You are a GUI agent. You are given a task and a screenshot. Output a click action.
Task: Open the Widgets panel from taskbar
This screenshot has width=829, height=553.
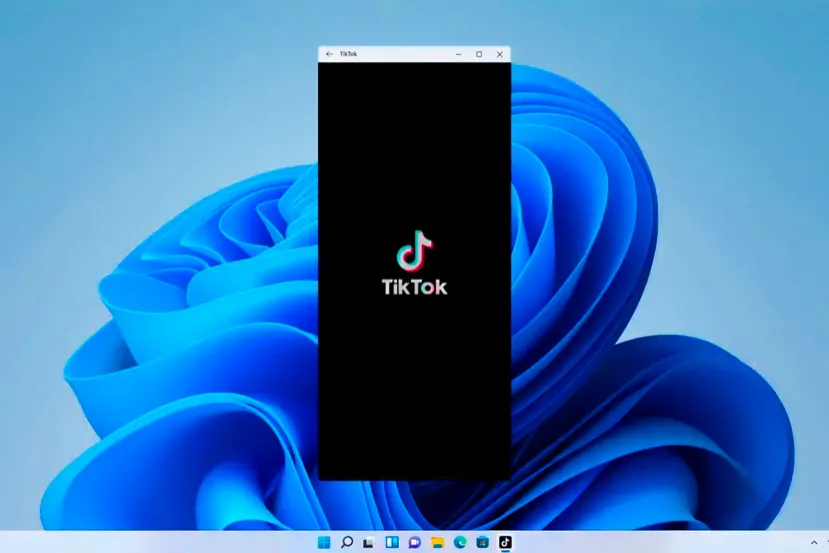[x=392, y=542]
